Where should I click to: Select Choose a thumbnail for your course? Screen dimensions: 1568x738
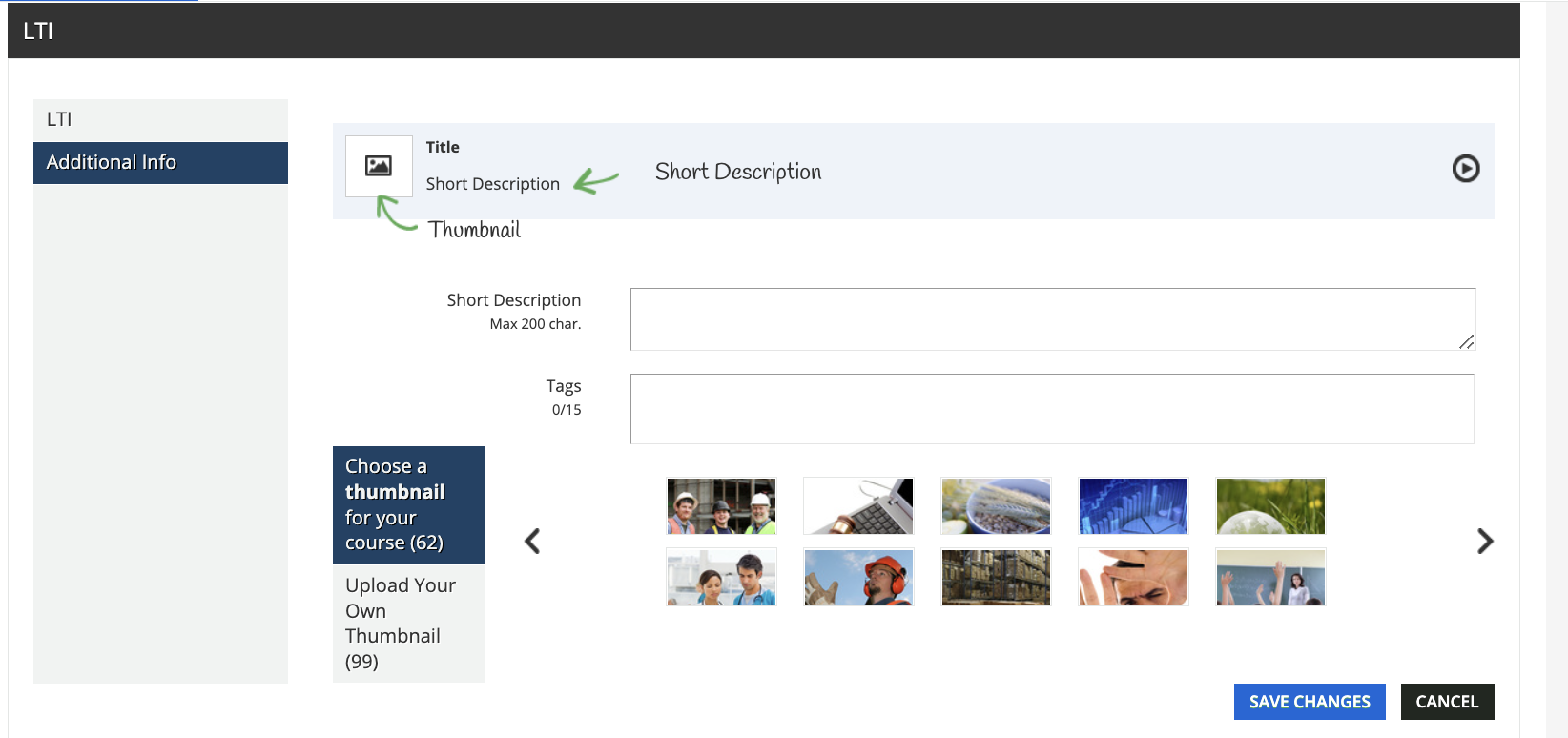tap(408, 504)
